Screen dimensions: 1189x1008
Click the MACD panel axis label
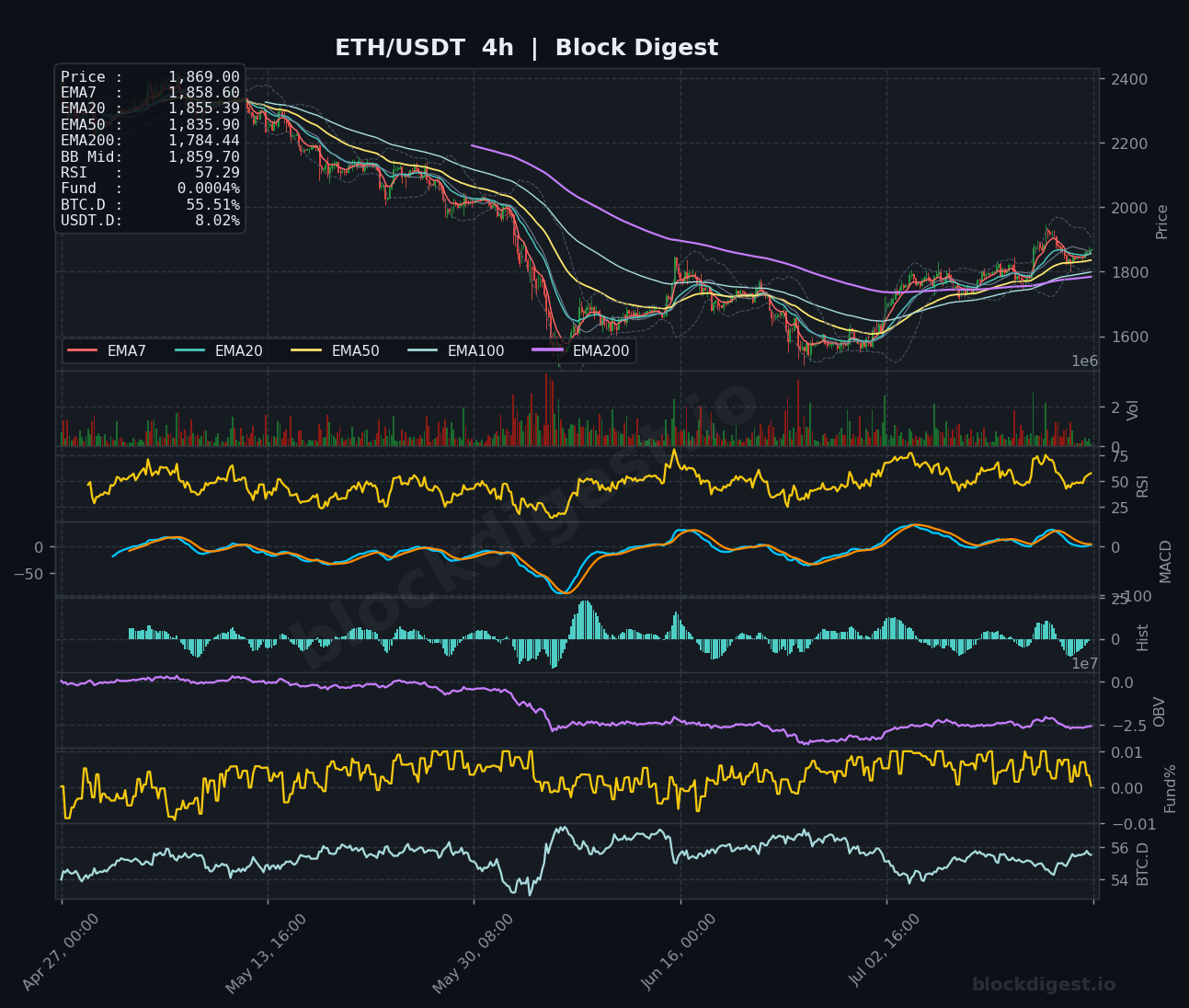(x=1165, y=561)
